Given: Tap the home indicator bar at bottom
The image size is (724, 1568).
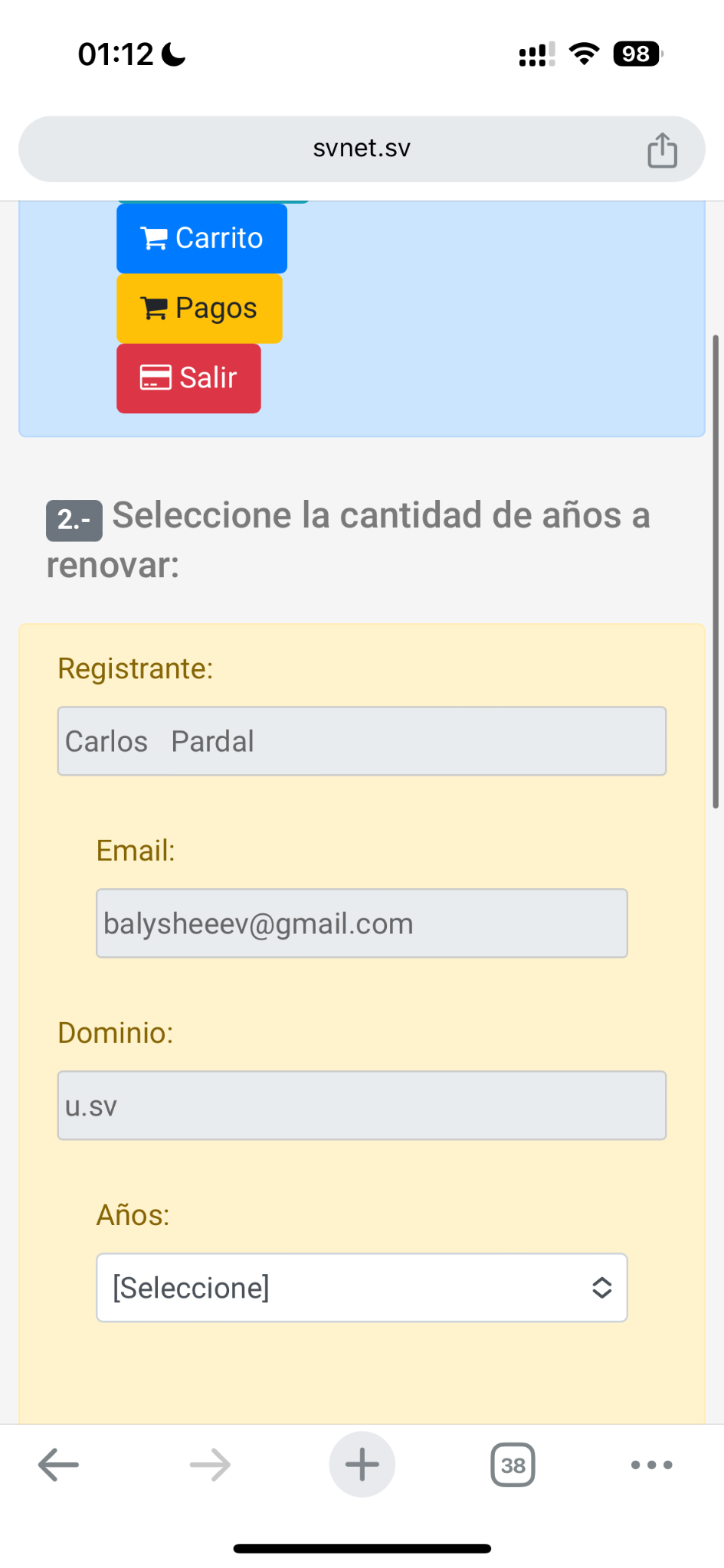Looking at the screenshot, I should [362, 1549].
